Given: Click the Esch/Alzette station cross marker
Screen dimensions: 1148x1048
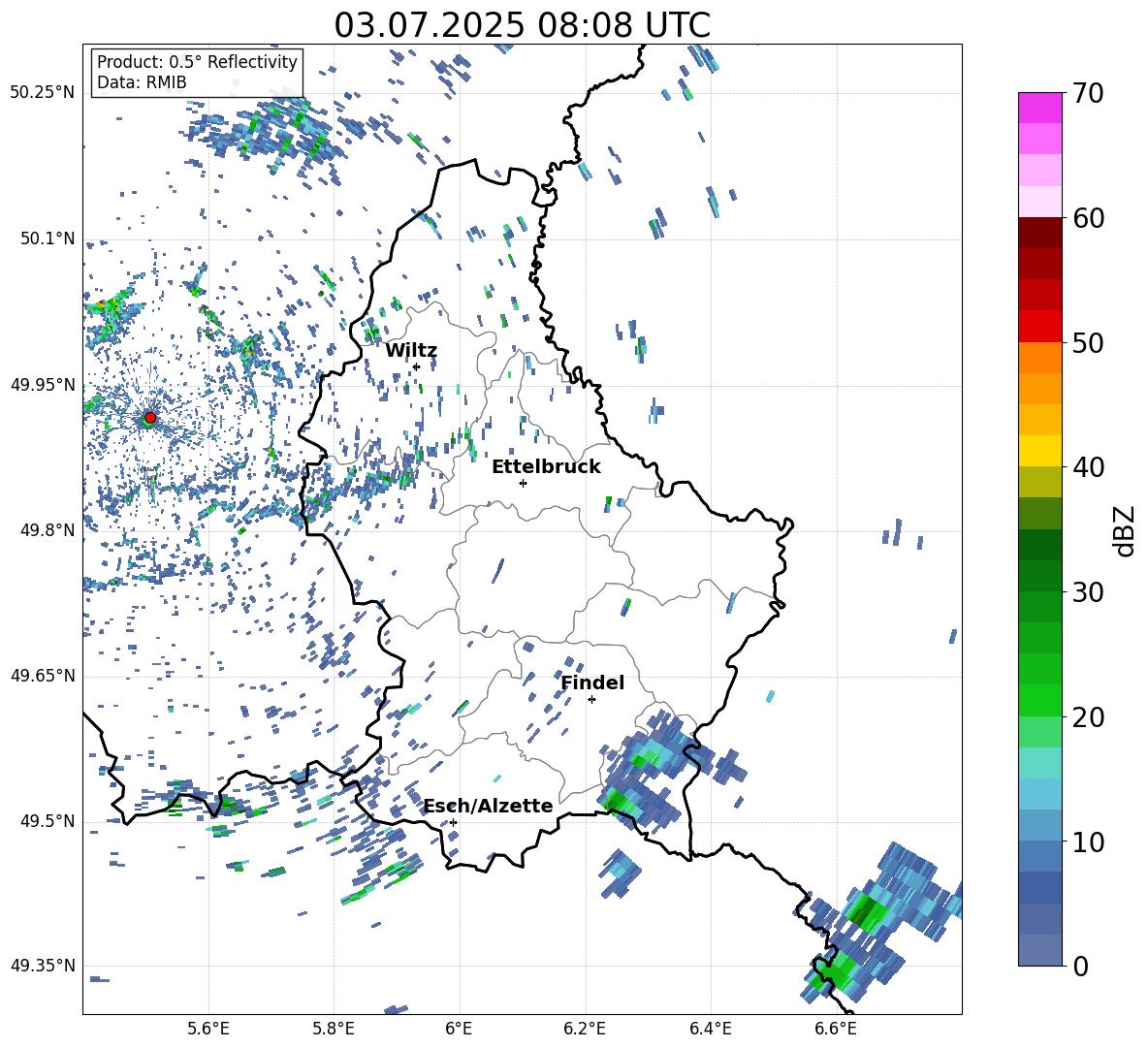Looking at the screenshot, I should pyautogui.click(x=453, y=822).
